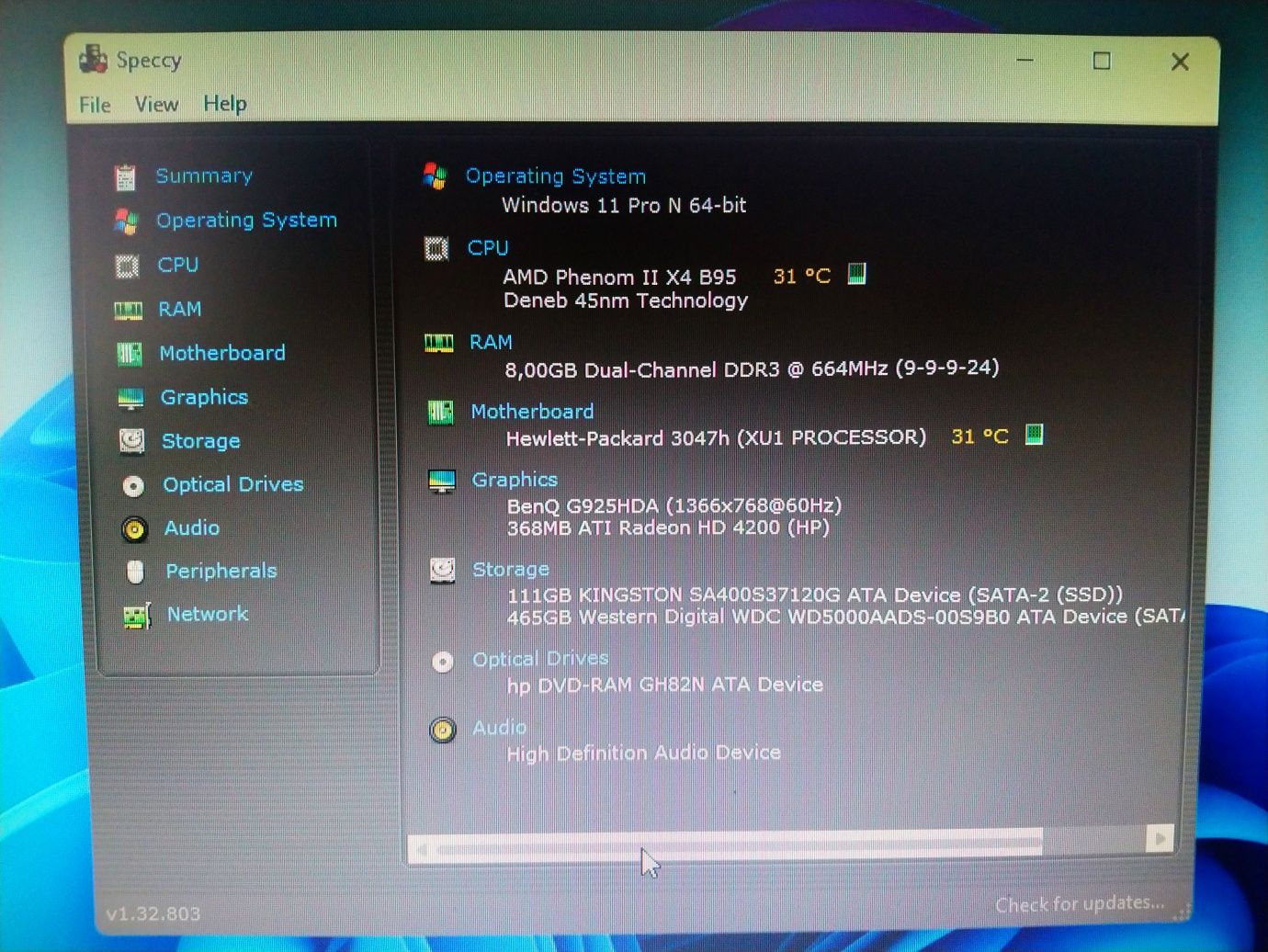This screenshot has width=1268, height=952.
Task: Click the Storage drive icon in summary pane
Action: pyautogui.click(x=443, y=571)
